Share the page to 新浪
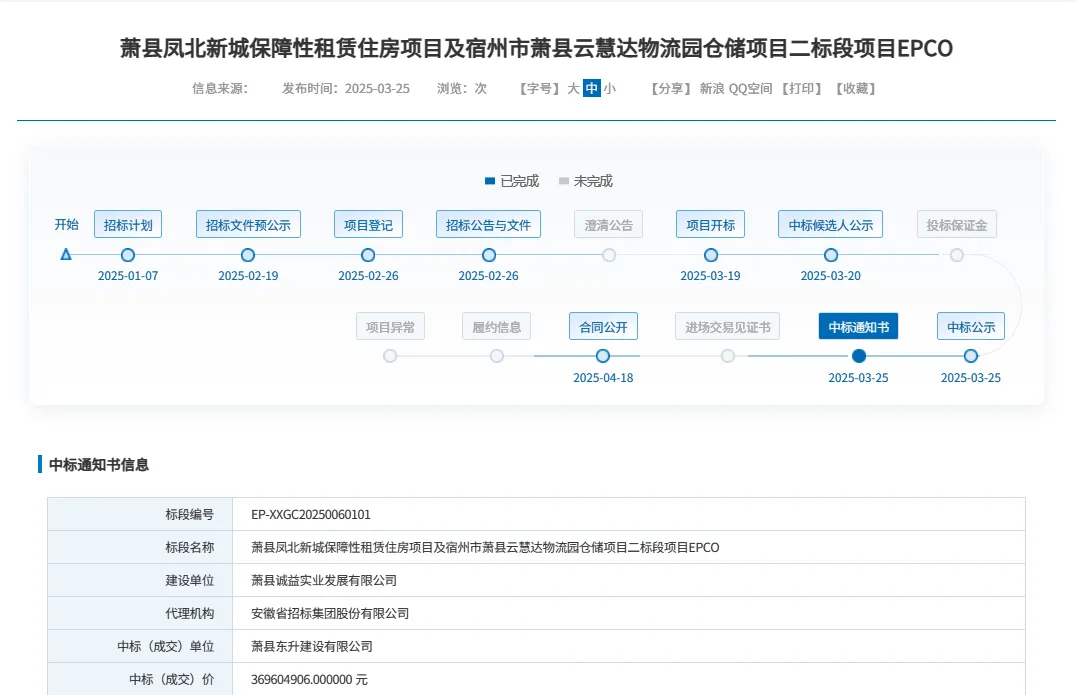1077x695 pixels. coord(712,88)
